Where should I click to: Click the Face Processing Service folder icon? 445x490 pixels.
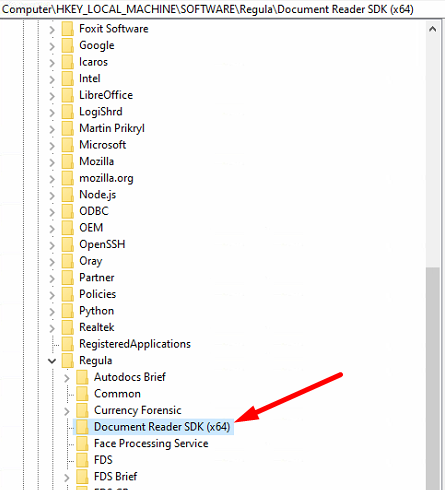tap(82, 444)
